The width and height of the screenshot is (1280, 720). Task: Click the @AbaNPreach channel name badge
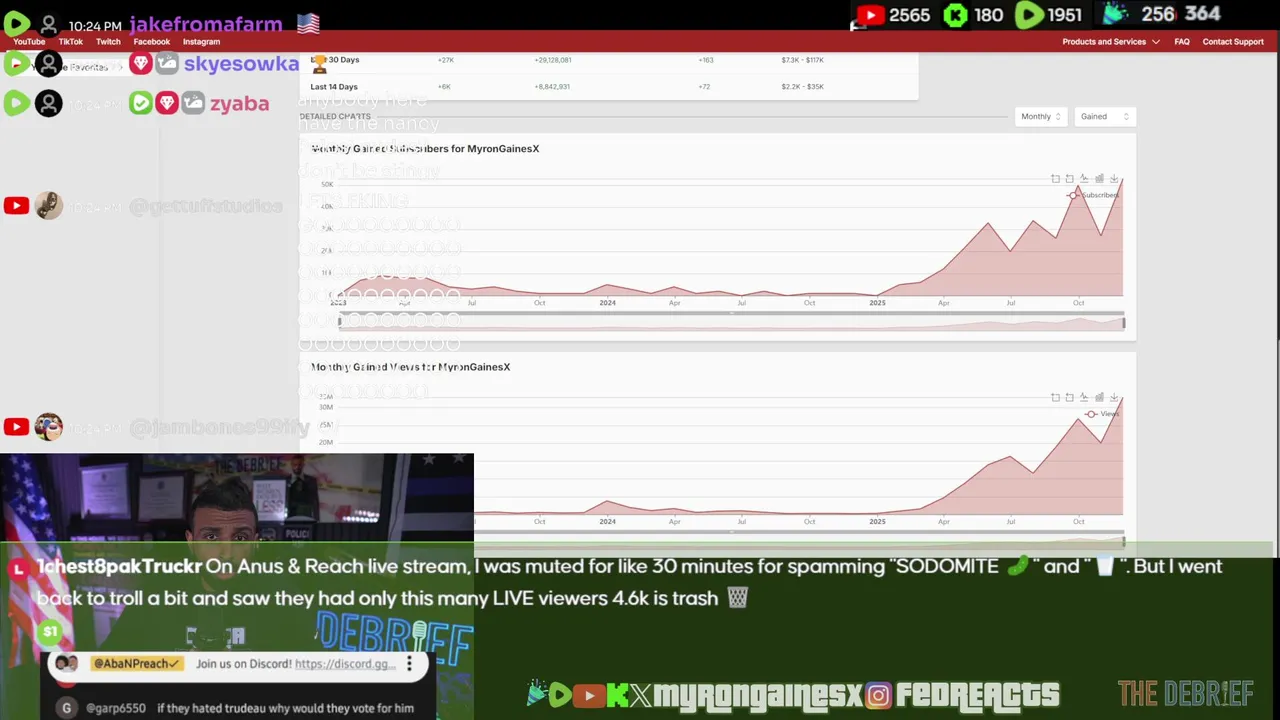coord(136,664)
